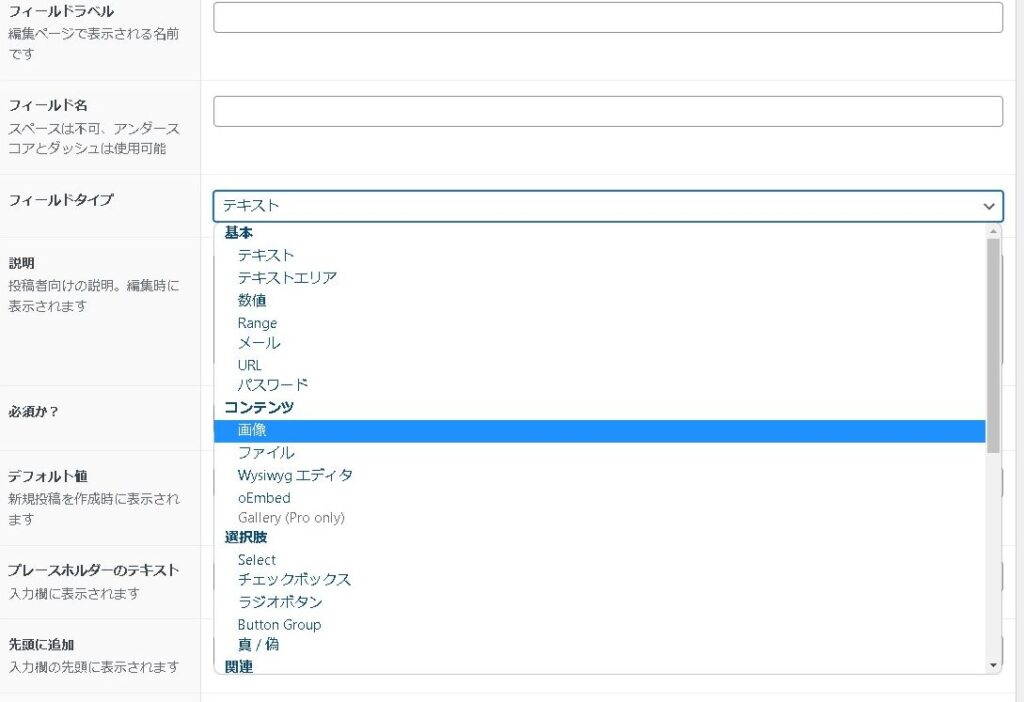The image size is (1024, 702).
Task: Select Wysiwyg エディタ option
Action: (x=295, y=475)
